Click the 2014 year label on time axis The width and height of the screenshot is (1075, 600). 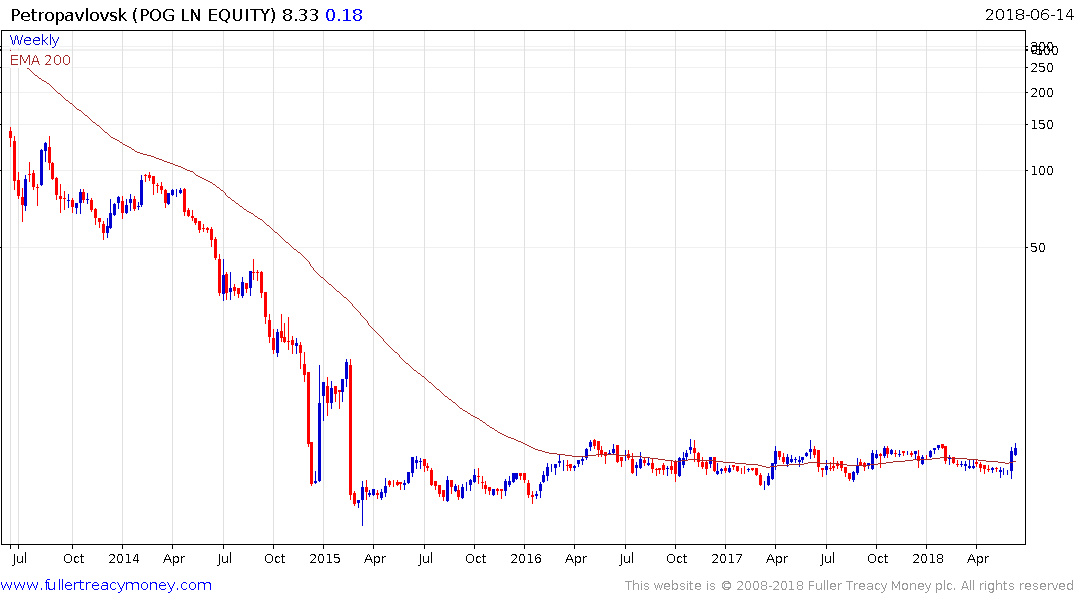123,558
